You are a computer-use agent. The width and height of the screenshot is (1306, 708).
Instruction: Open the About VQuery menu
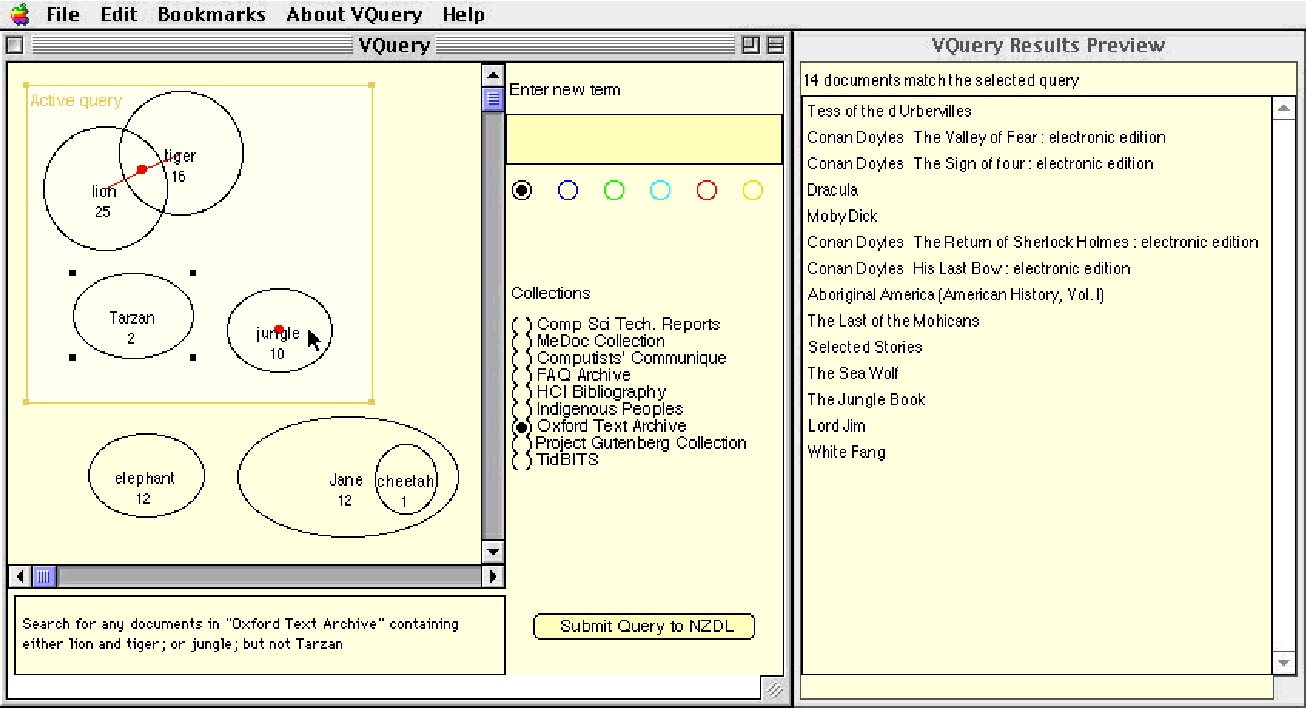354,15
